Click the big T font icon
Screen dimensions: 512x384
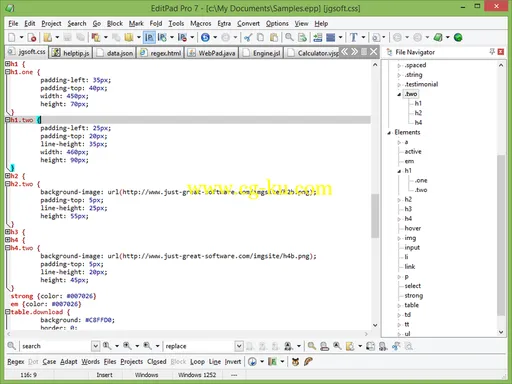354,37
